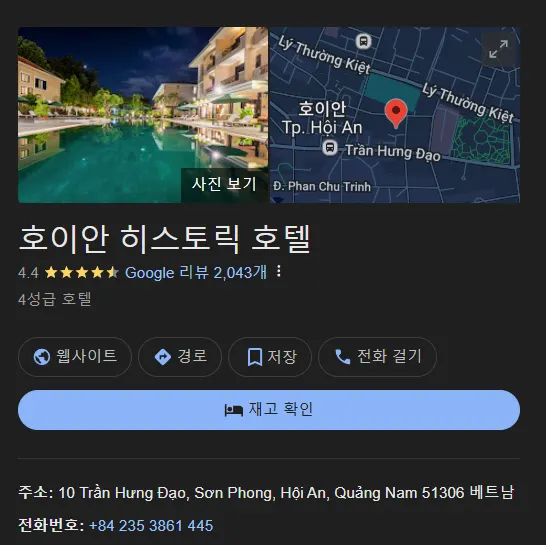Viewport: 546px width, 545px height.
Task: Click the 호이안 히스토릭 호텔 title
Action: tap(164, 239)
